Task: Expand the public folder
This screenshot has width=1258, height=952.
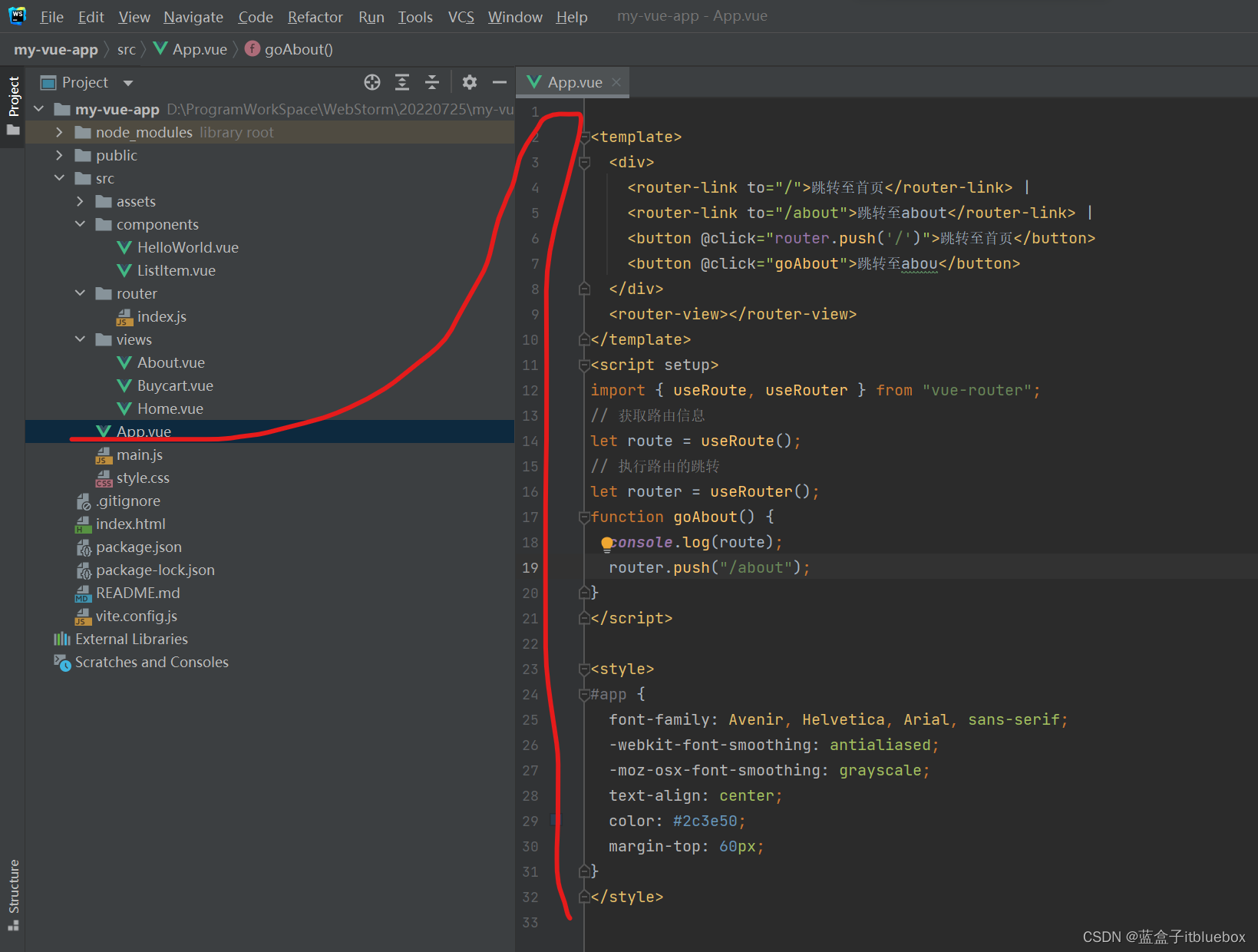Action: [60, 155]
